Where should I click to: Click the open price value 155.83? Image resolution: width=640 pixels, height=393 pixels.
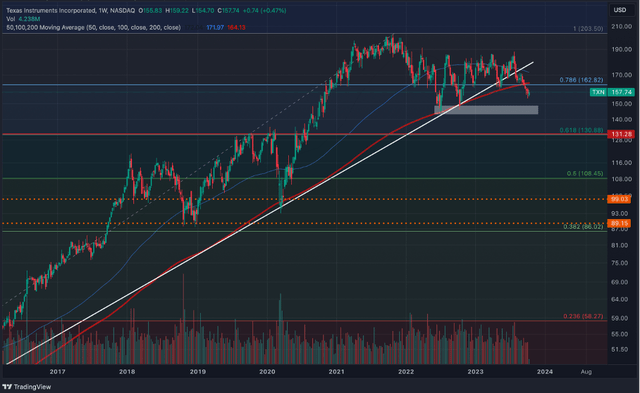click(x=152, y=11)
